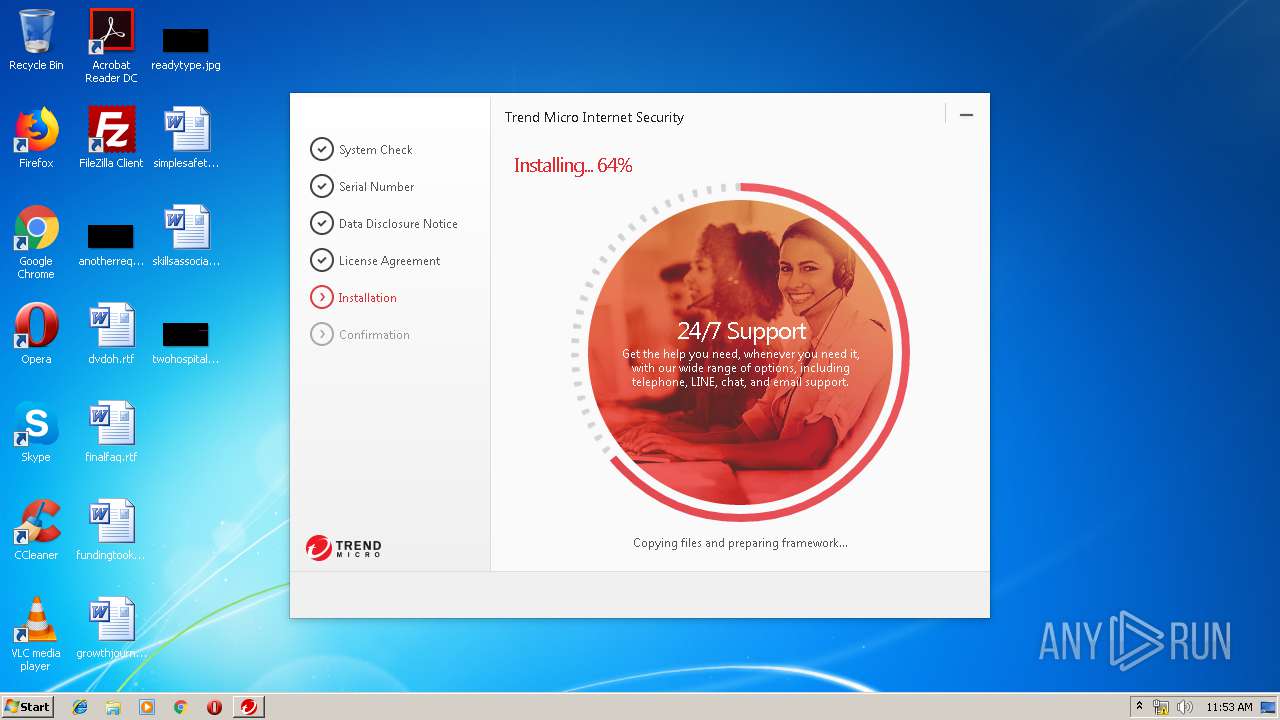
Task: Click the Installation step arrow icon
Action: point(321,297)
